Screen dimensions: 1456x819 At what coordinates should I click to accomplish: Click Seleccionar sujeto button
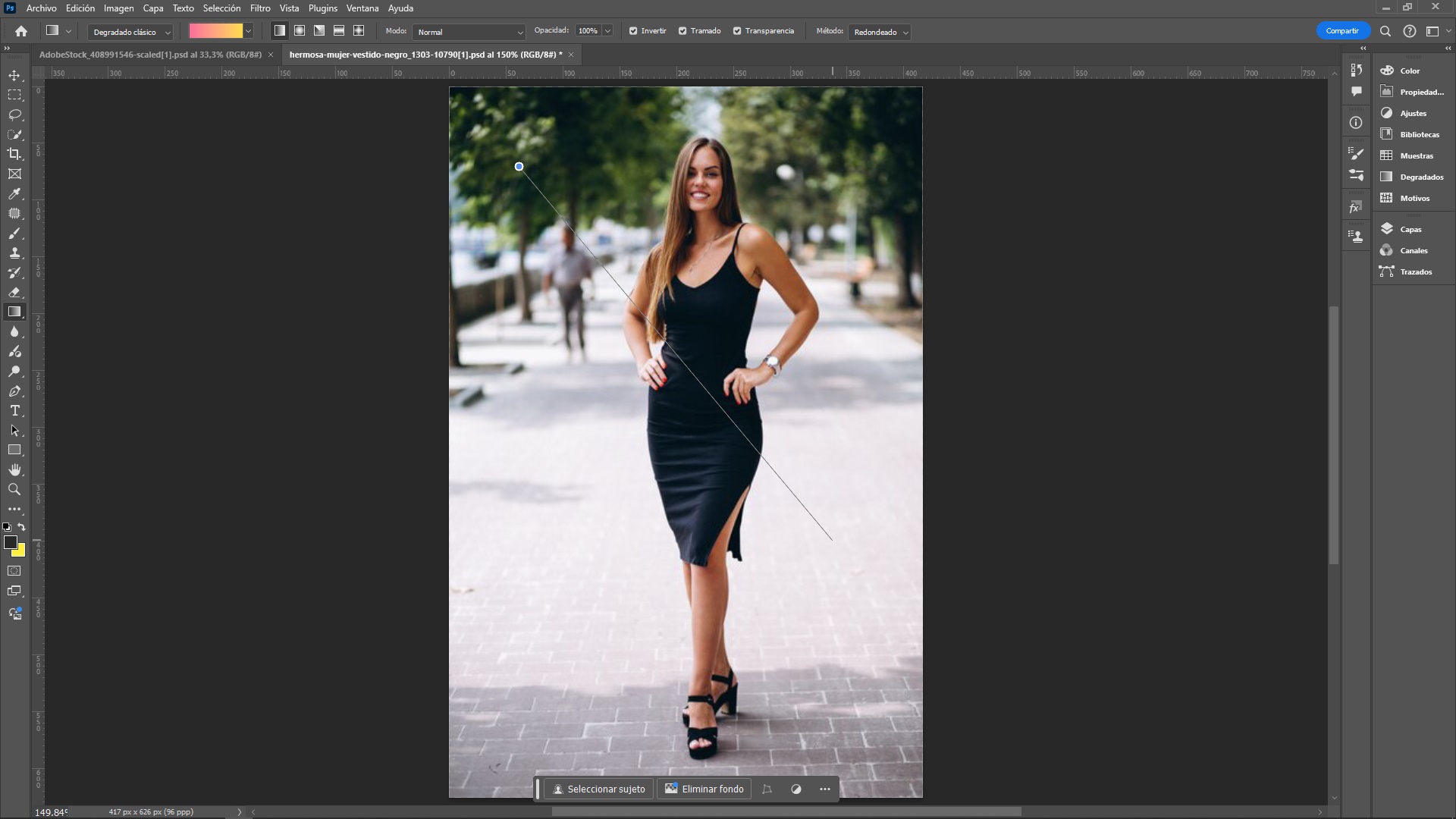[x=599, y=789]
